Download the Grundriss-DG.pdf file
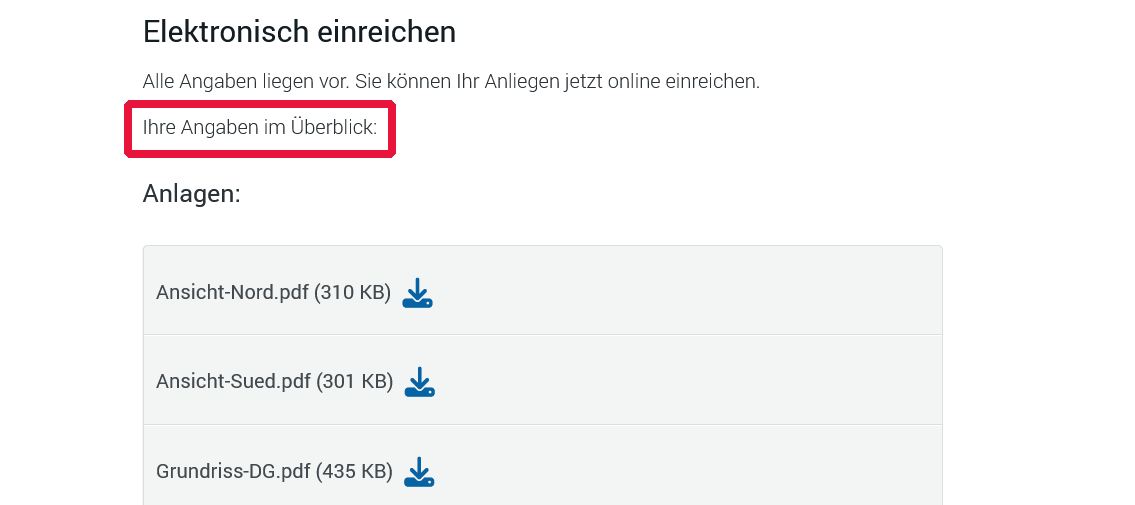Screen dimensions: 1135x505 [x=420, y=471]
